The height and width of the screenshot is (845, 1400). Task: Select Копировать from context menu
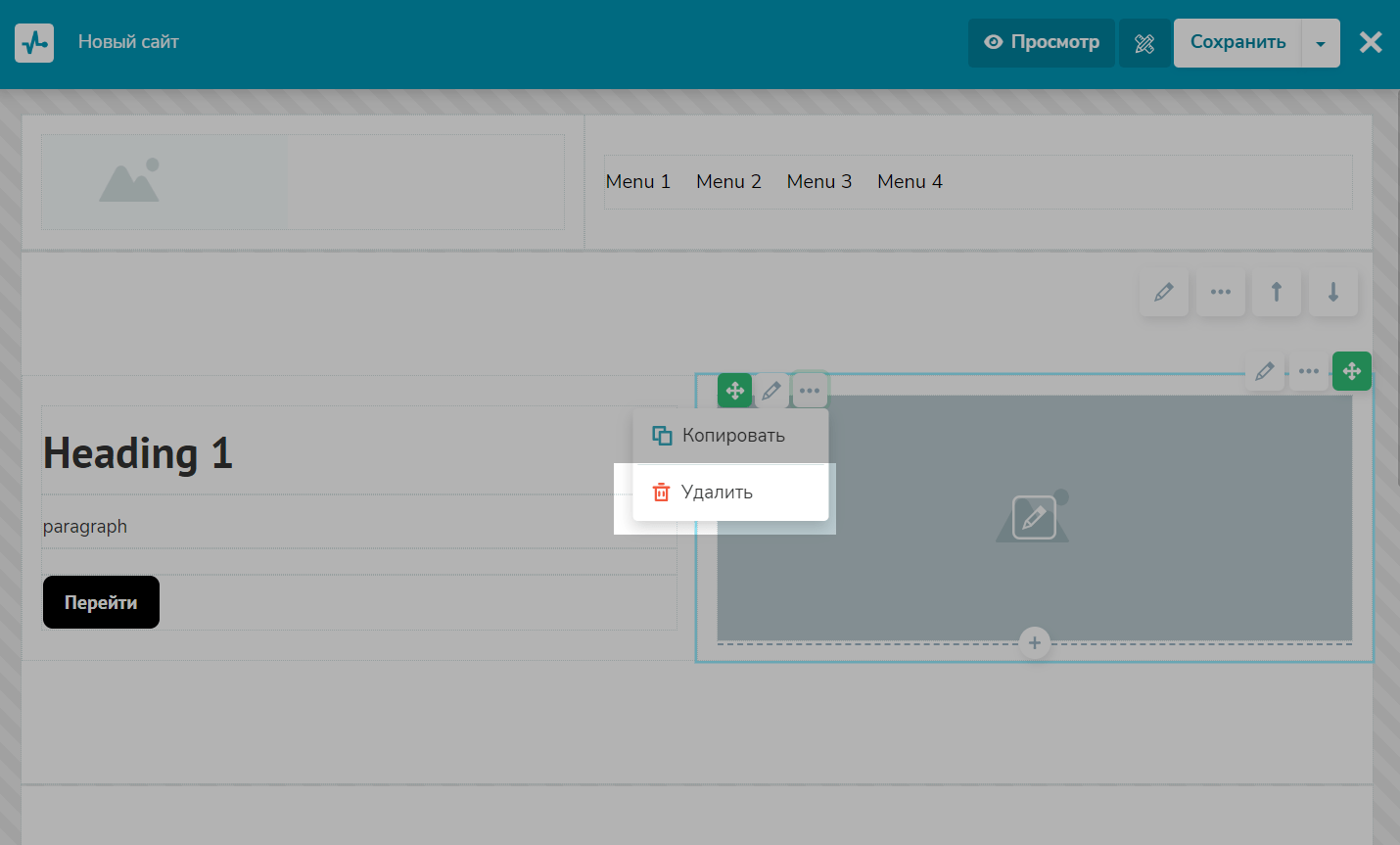point(730,436)
